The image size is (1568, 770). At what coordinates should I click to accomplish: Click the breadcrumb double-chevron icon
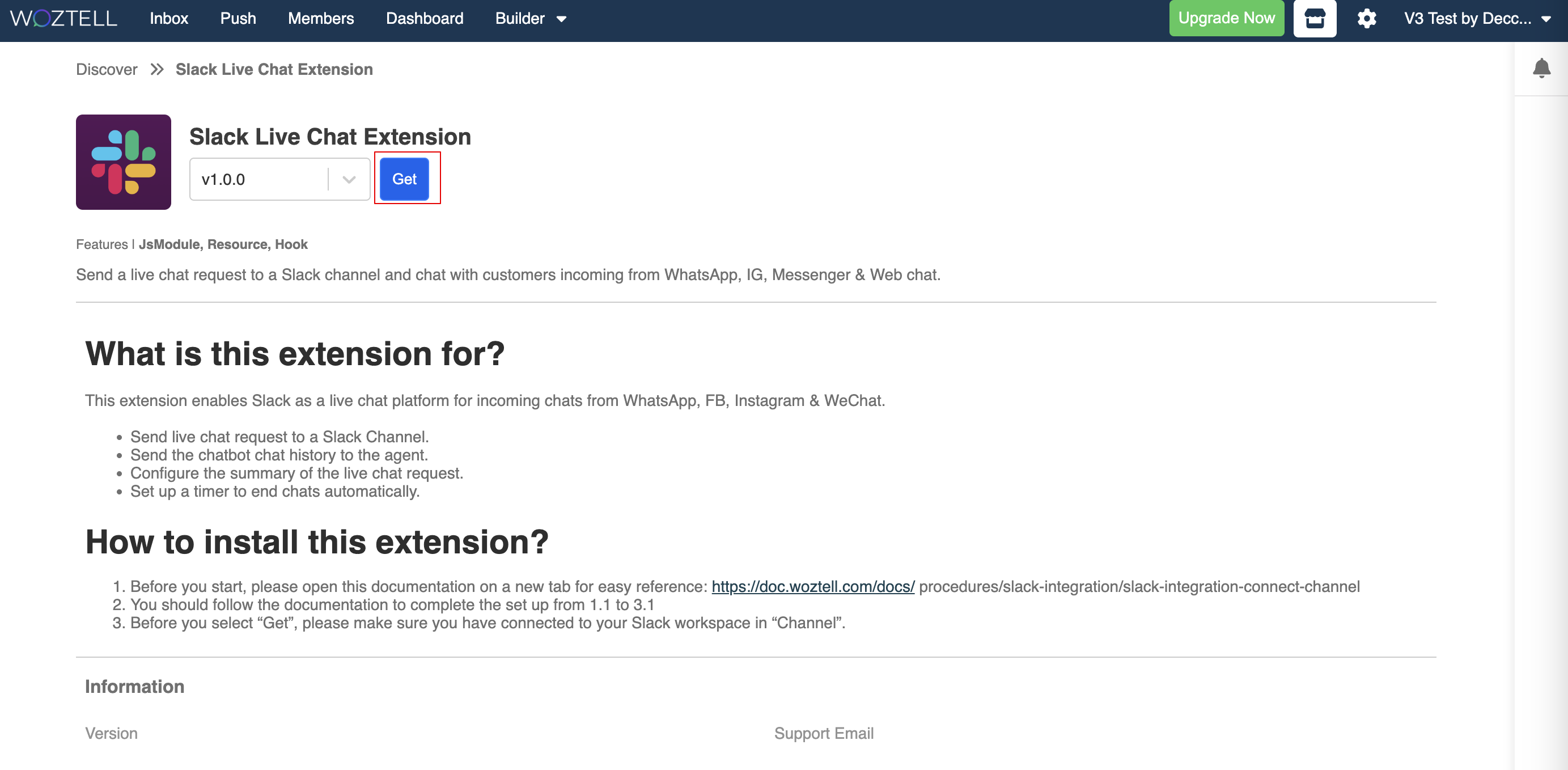coord(157,69)
